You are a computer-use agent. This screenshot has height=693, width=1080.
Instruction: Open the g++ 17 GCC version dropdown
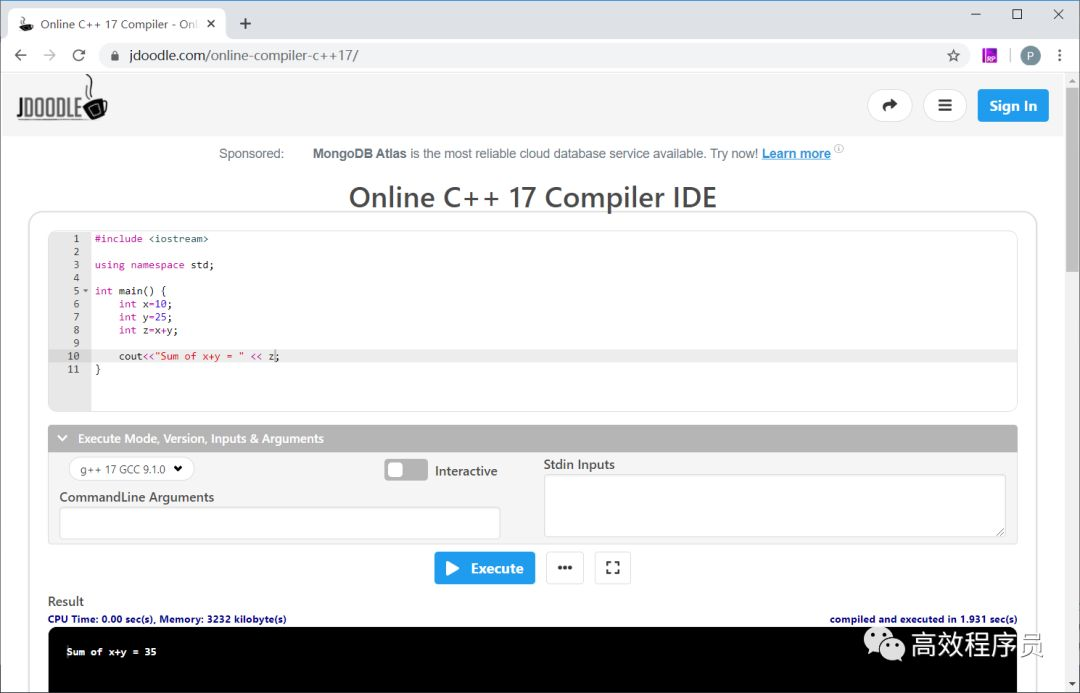click(132, 469)
